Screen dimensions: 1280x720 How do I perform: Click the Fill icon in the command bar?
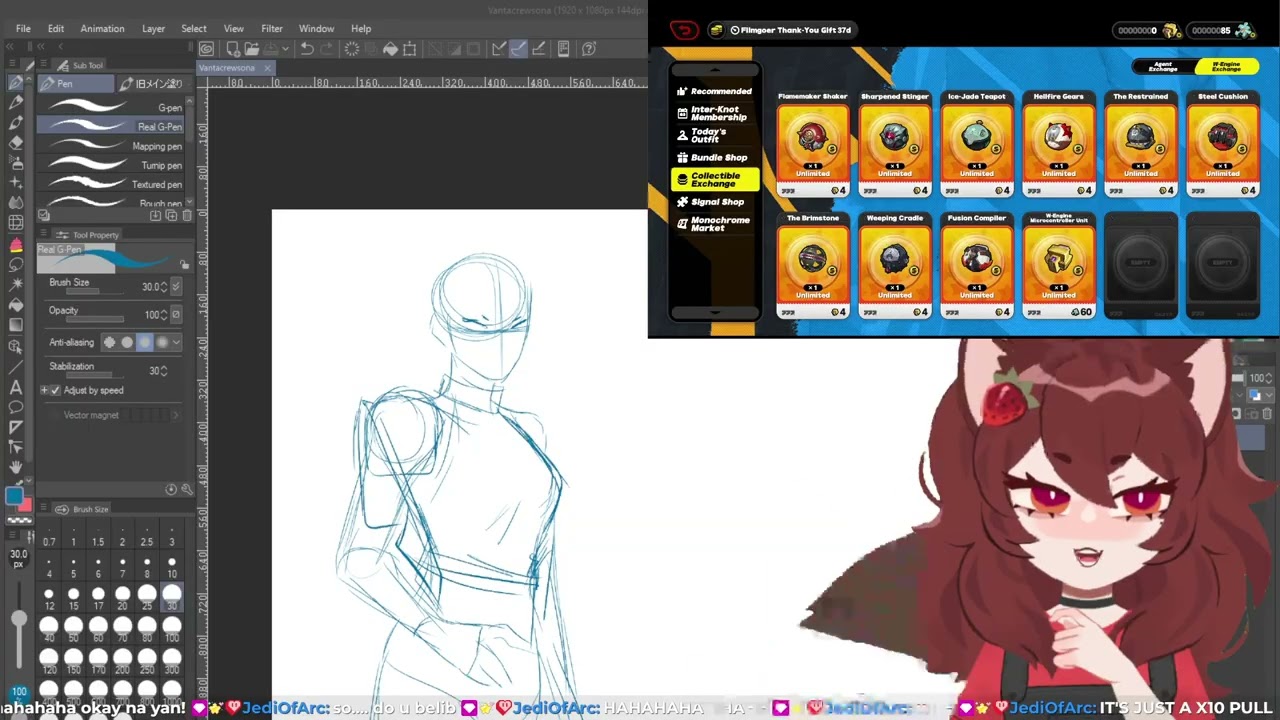point(390,49)
